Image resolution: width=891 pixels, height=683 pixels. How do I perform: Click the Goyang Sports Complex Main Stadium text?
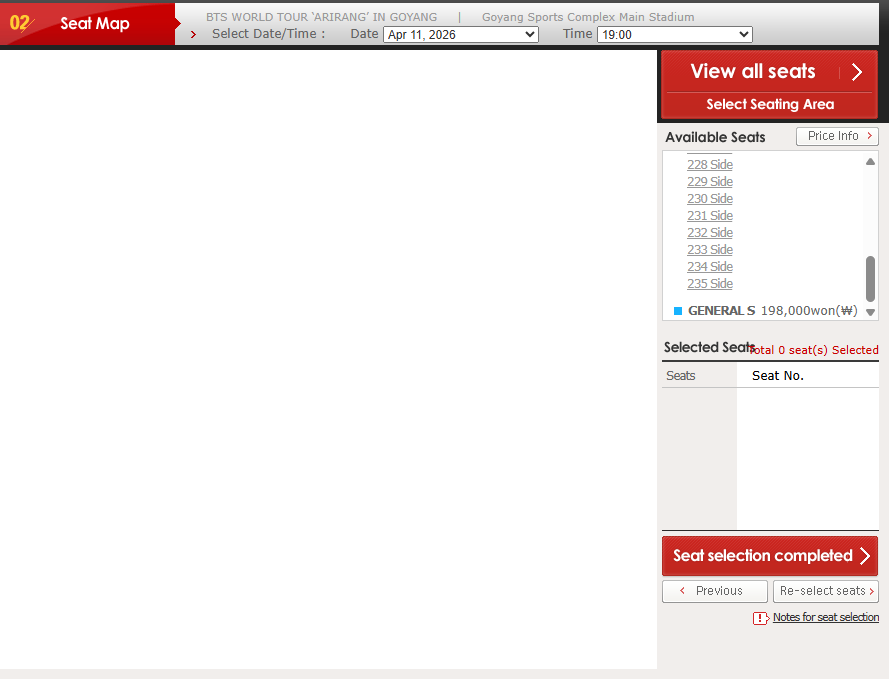tap(588, 17)
